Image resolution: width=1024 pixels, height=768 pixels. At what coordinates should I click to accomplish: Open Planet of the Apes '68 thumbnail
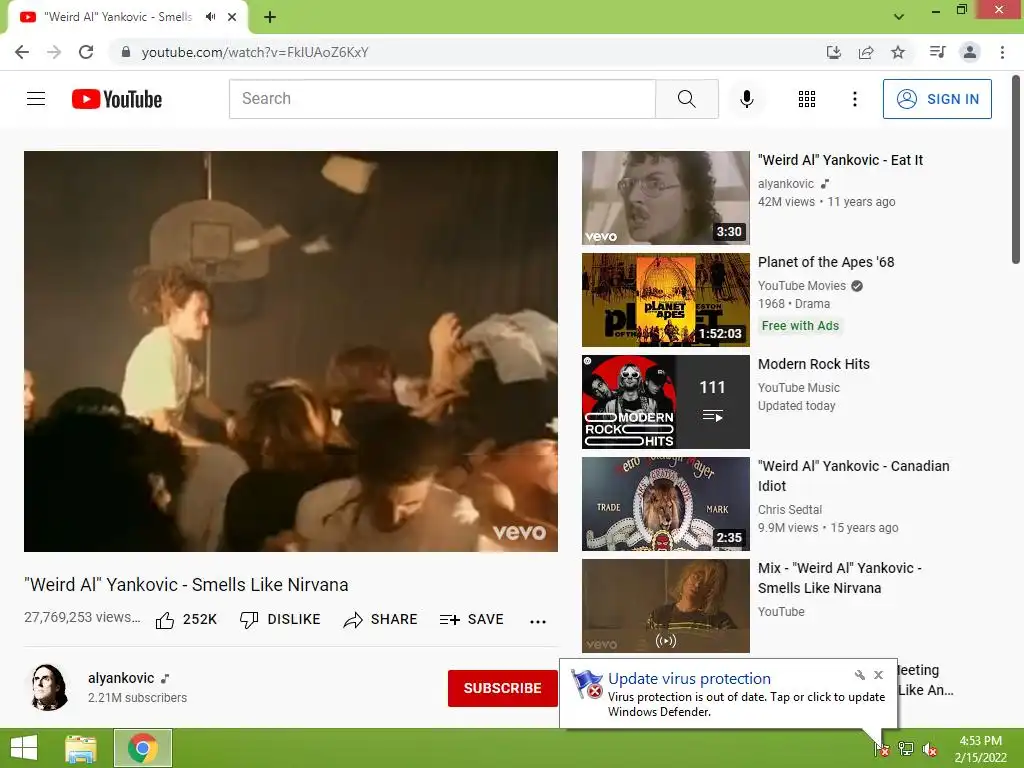pyautogui.click(x=665, y=300)
